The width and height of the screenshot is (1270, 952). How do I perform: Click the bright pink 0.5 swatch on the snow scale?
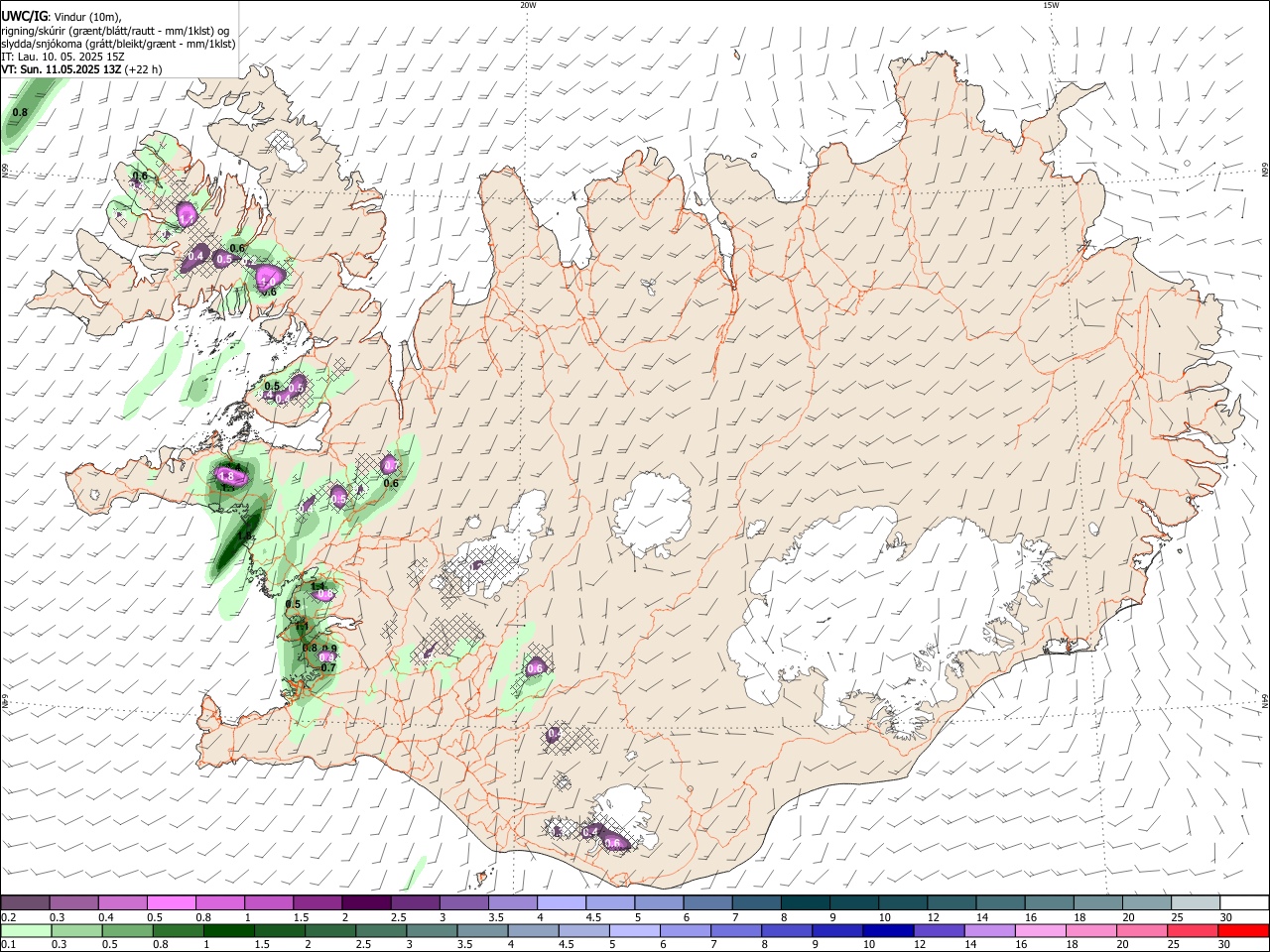[171, 902]
